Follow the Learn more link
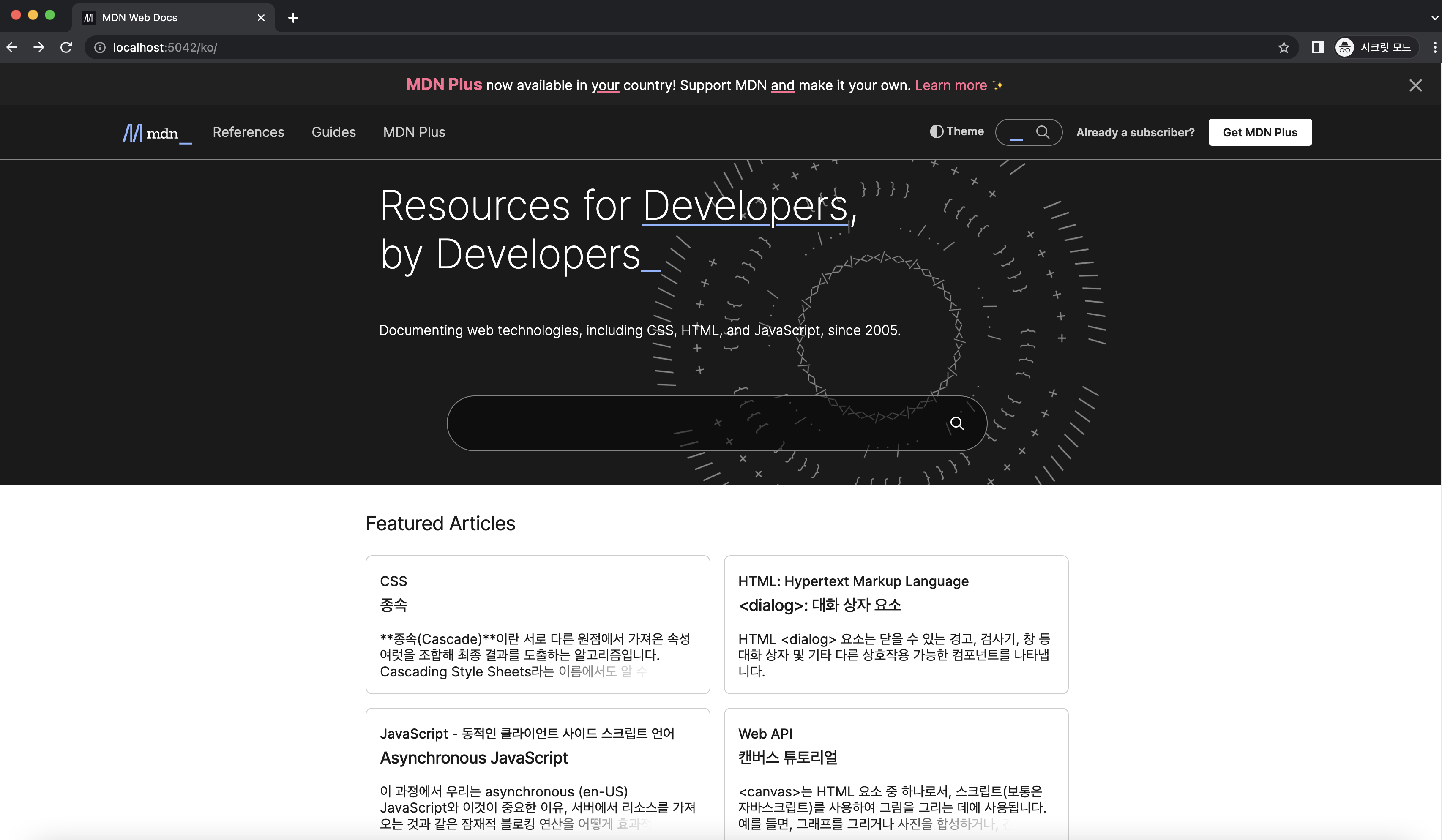 (x=950, y=85)
